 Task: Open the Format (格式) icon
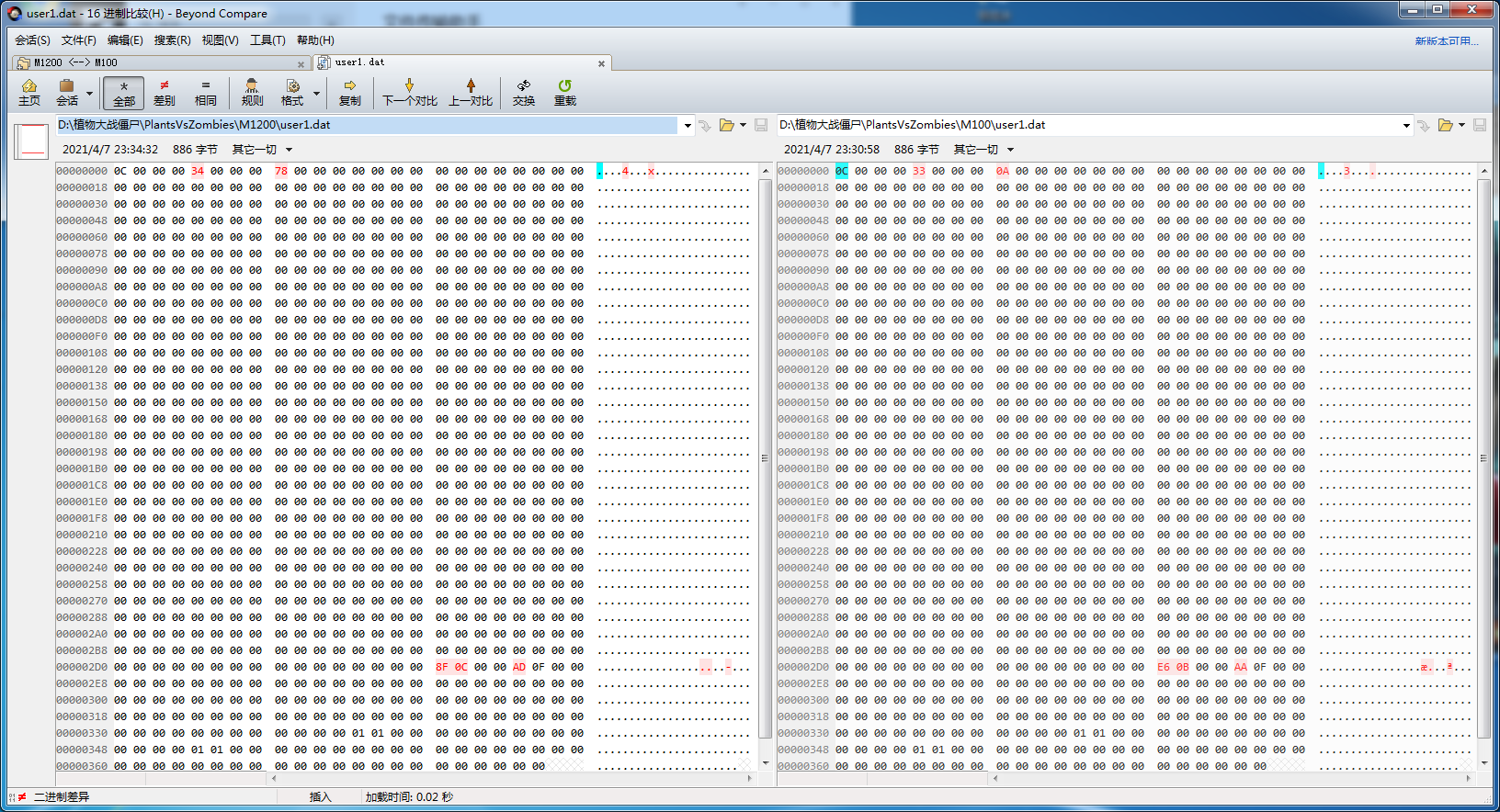click(292, 93)
